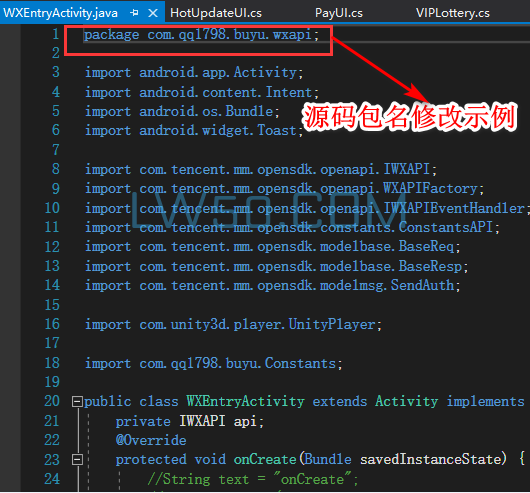Click import android.os.Bundle line
Image resolution: width=530 pixels, height=493 pixels.
click(182, 111)
